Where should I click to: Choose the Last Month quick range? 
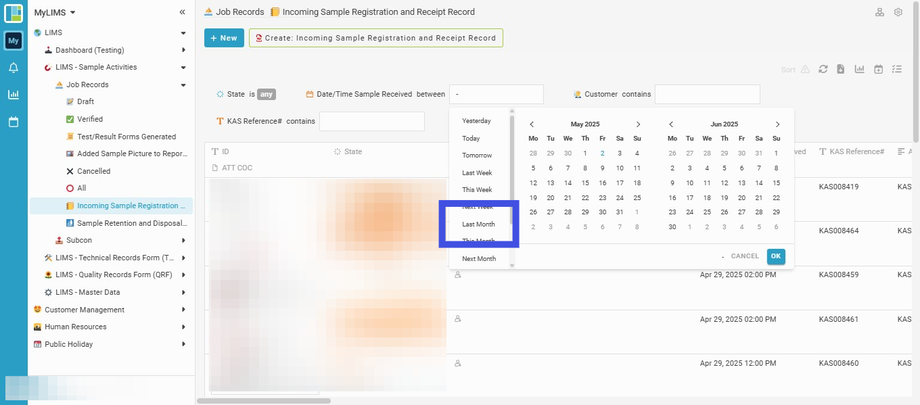coord(478,224)
